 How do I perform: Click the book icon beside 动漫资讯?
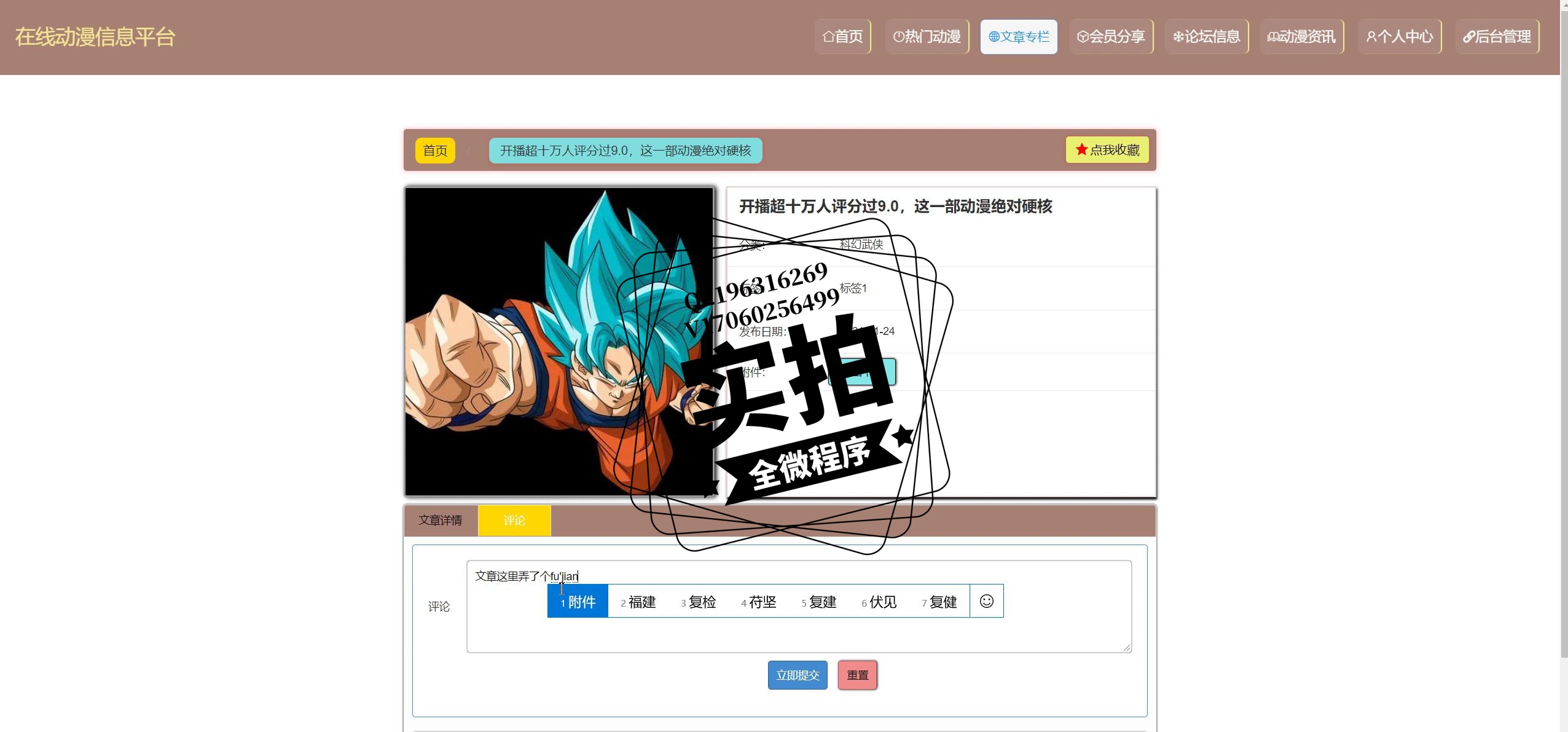(x=1273, y=37)
